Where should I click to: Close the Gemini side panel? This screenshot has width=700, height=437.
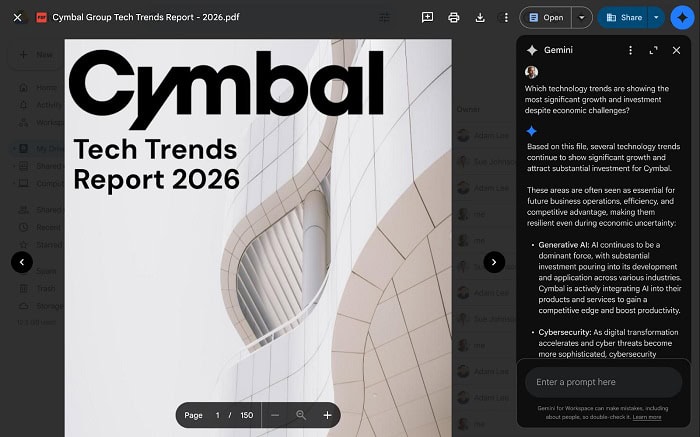click(x=677, y=50)
